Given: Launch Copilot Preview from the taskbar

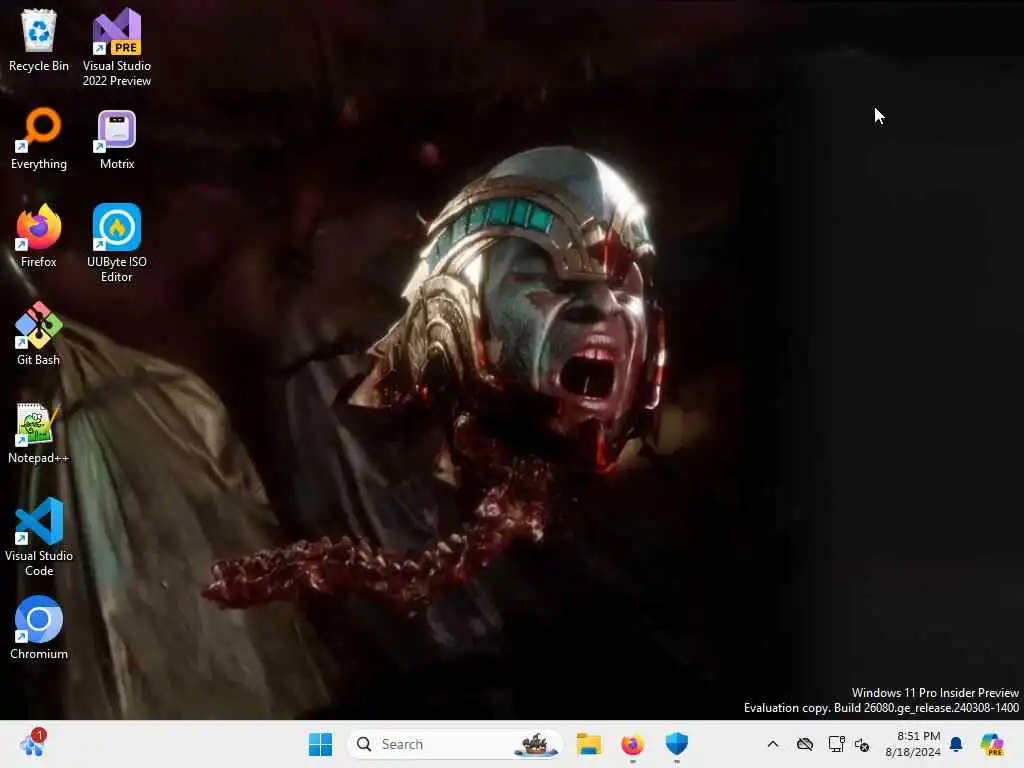Looking at the screenshot, I should [992, 744].
